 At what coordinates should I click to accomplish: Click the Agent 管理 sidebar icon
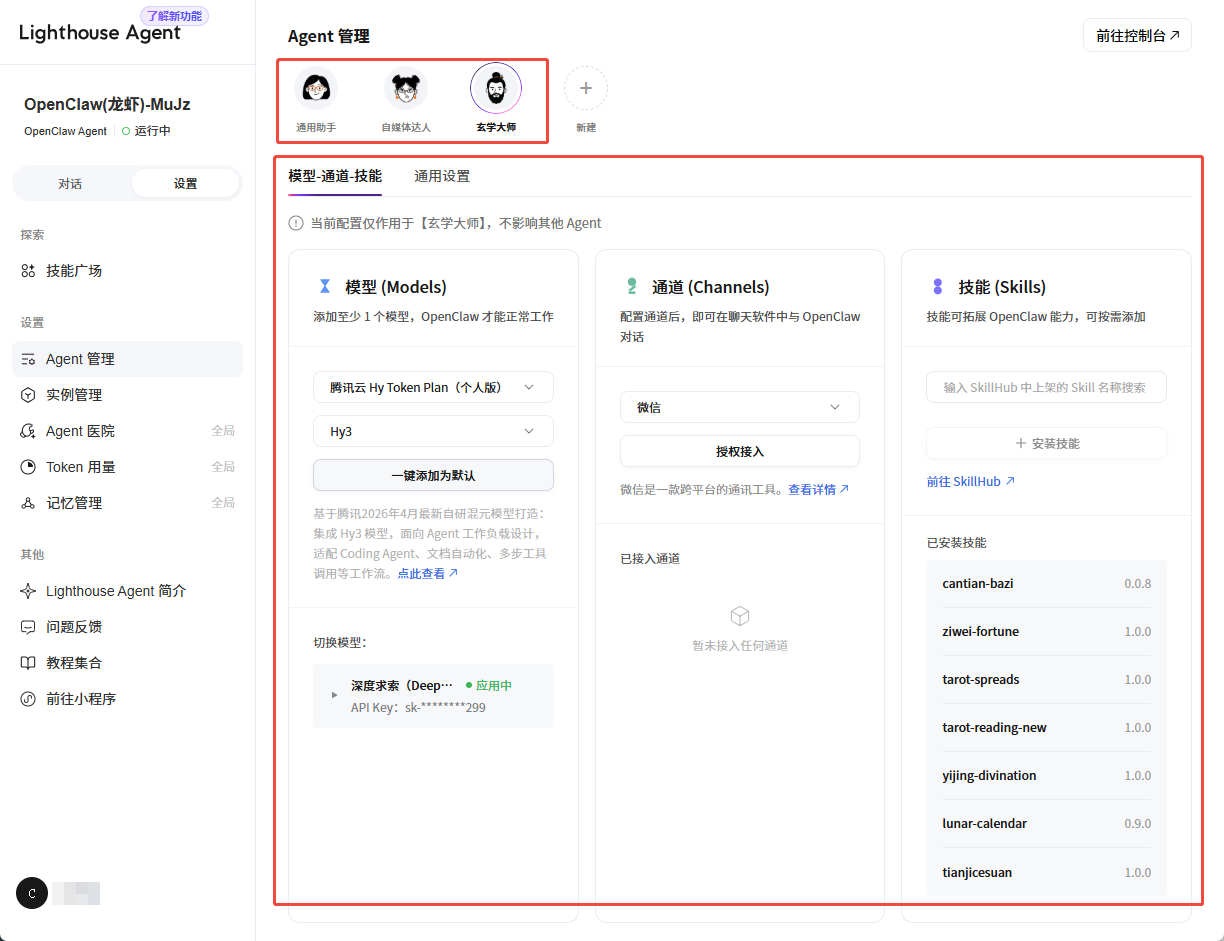(28, 359)
